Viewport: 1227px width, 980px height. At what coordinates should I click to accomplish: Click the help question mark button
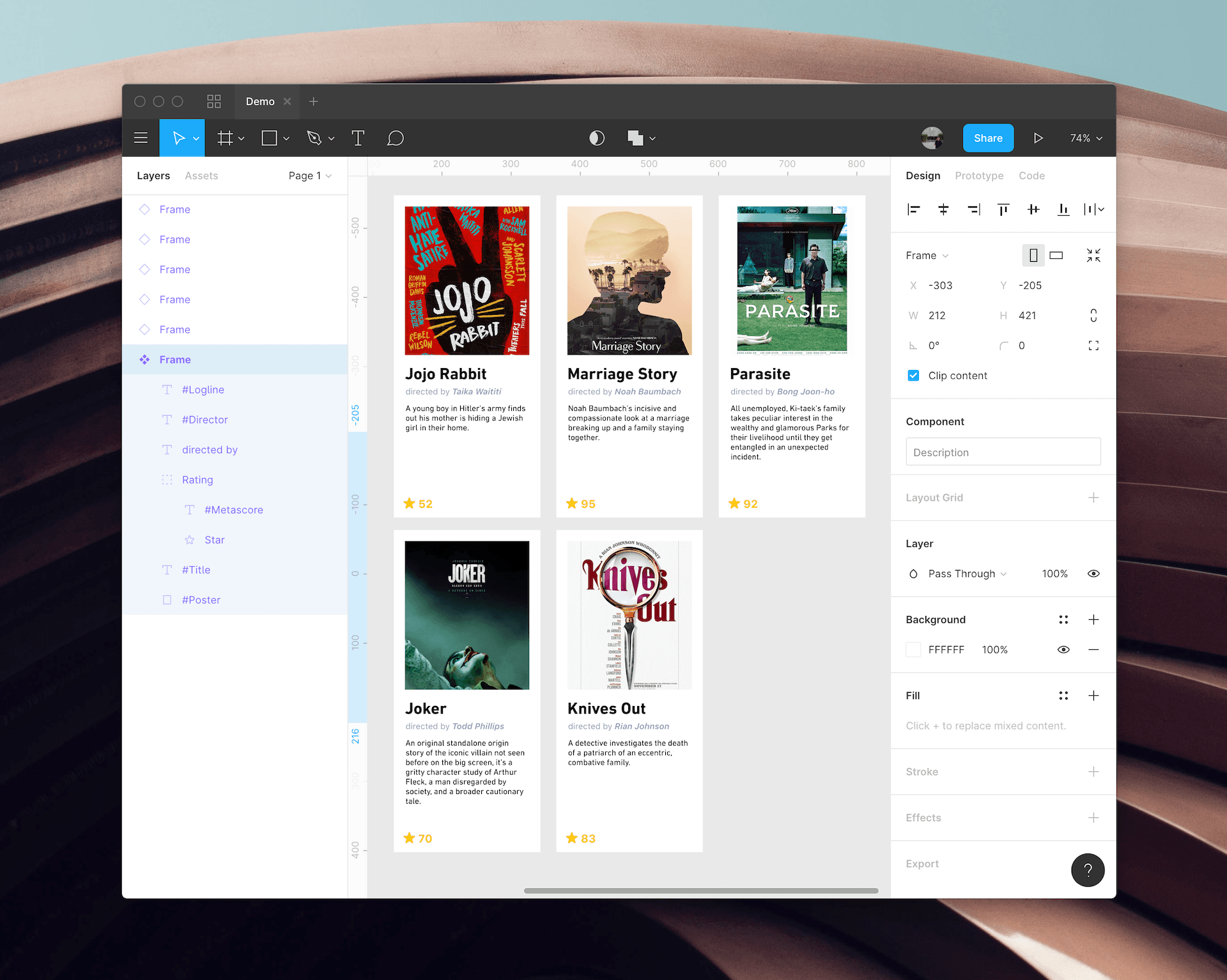click(1087, 869)
